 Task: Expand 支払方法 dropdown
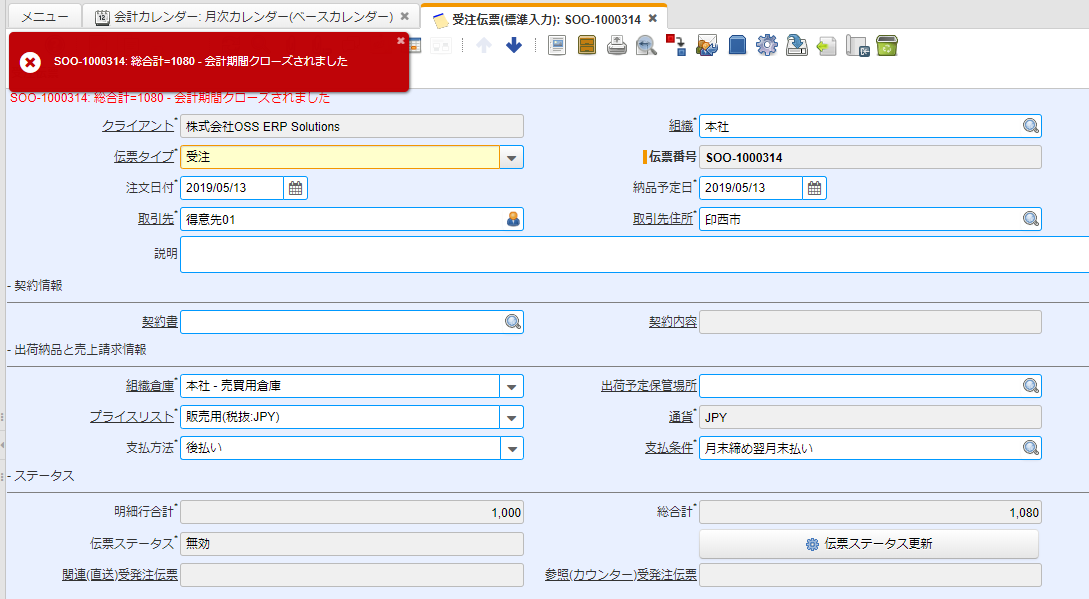pyautogui.click(x=511, y=449)
